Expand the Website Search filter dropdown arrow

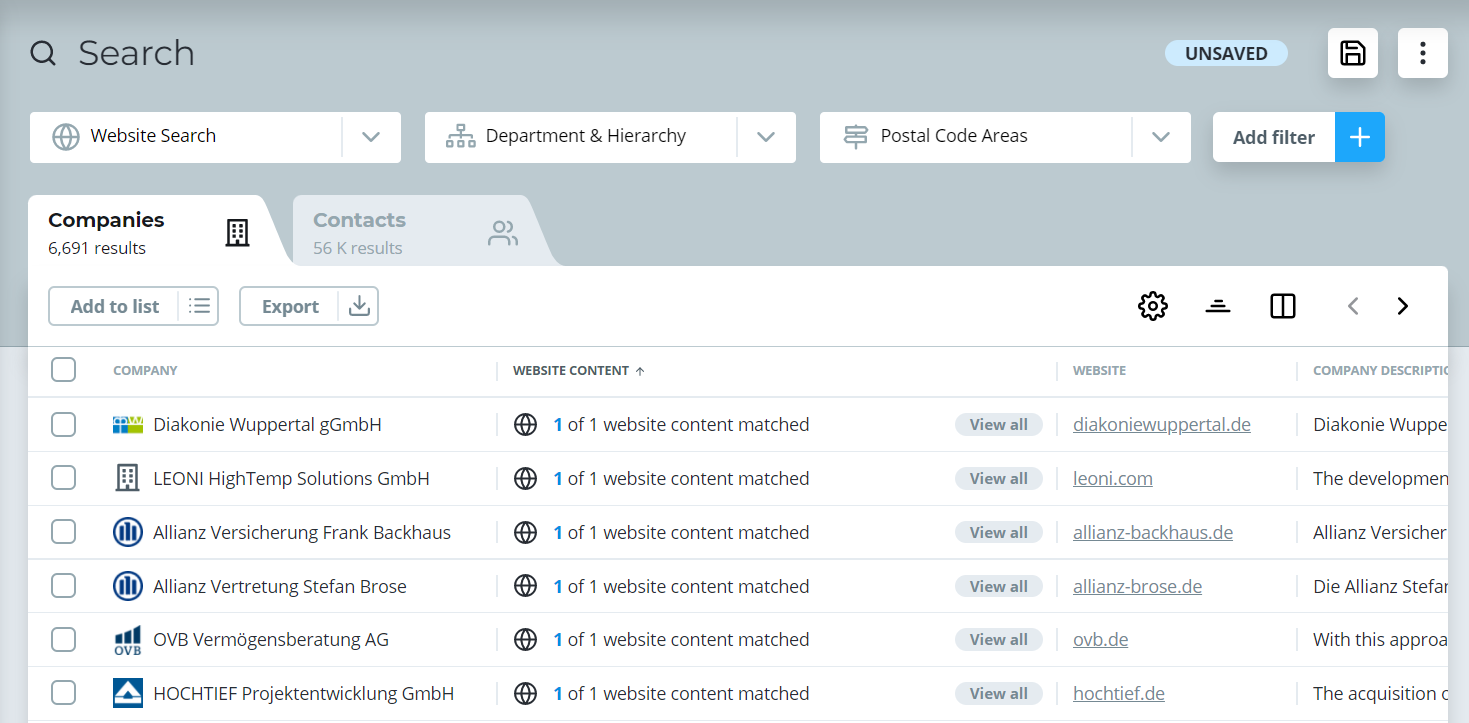coord(371,137)
